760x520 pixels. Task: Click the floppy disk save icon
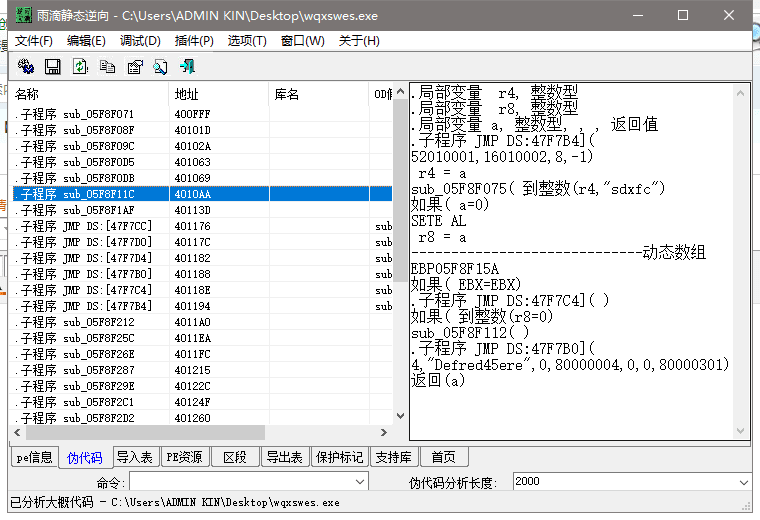coord(53,66)
